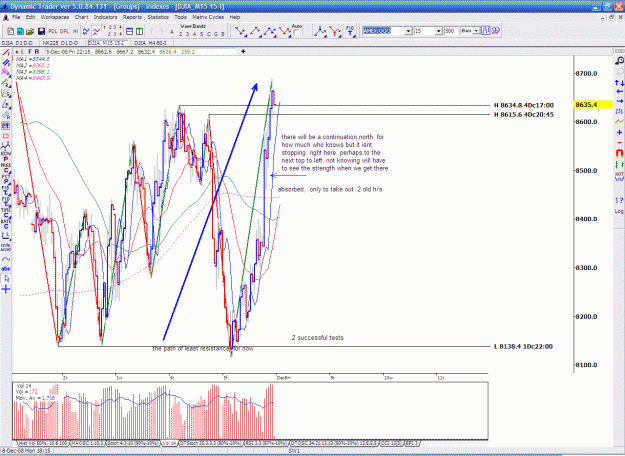Click the 500 bars input field
Image resolution: width=625 pixels, height=456 pixels.
[450, 31]
